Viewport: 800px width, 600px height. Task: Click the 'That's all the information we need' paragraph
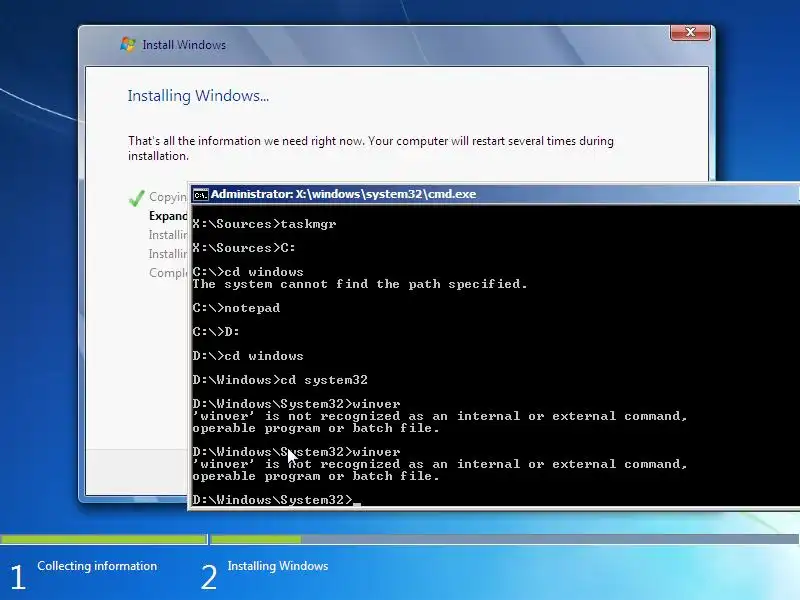click(x=370, y=148)
